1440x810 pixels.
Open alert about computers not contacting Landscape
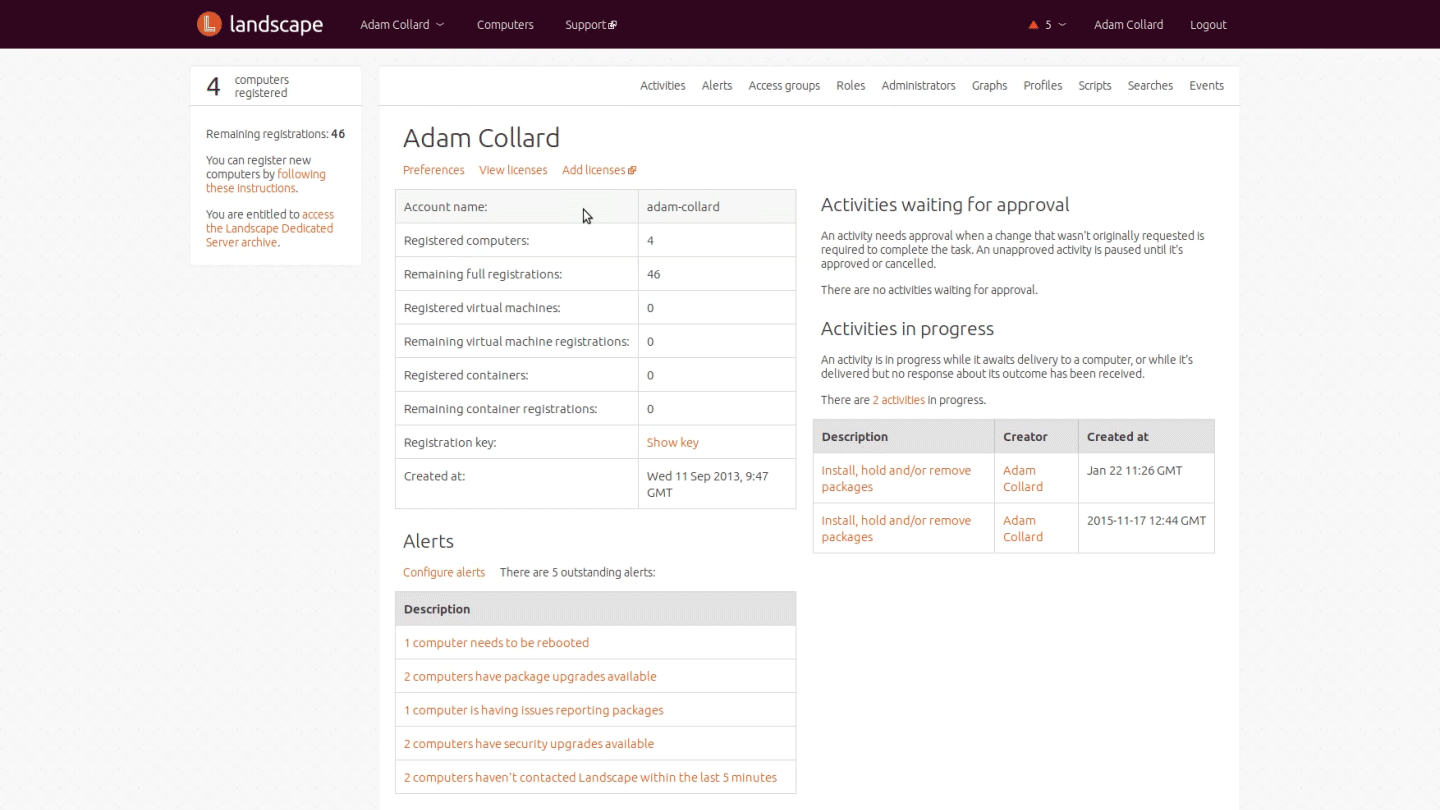[x=590, y=778]
